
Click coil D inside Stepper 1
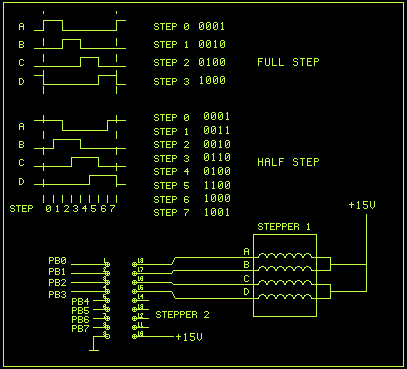click(285, 296)
